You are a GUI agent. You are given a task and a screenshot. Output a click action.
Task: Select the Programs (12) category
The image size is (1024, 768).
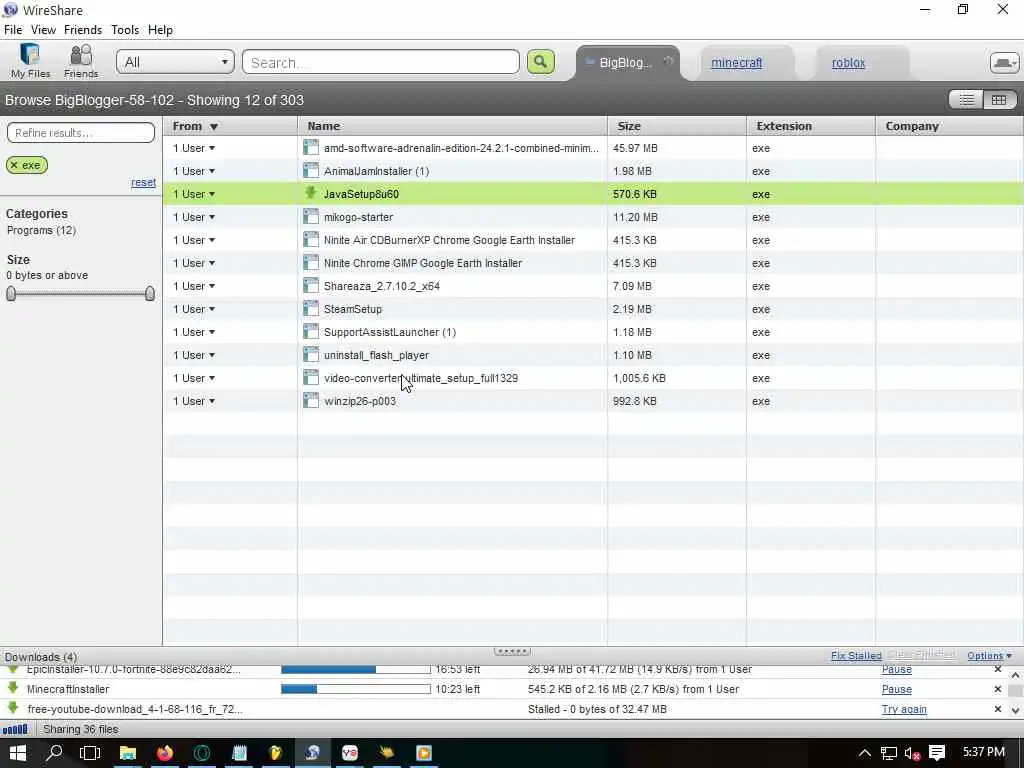click(x=41, y=231)
